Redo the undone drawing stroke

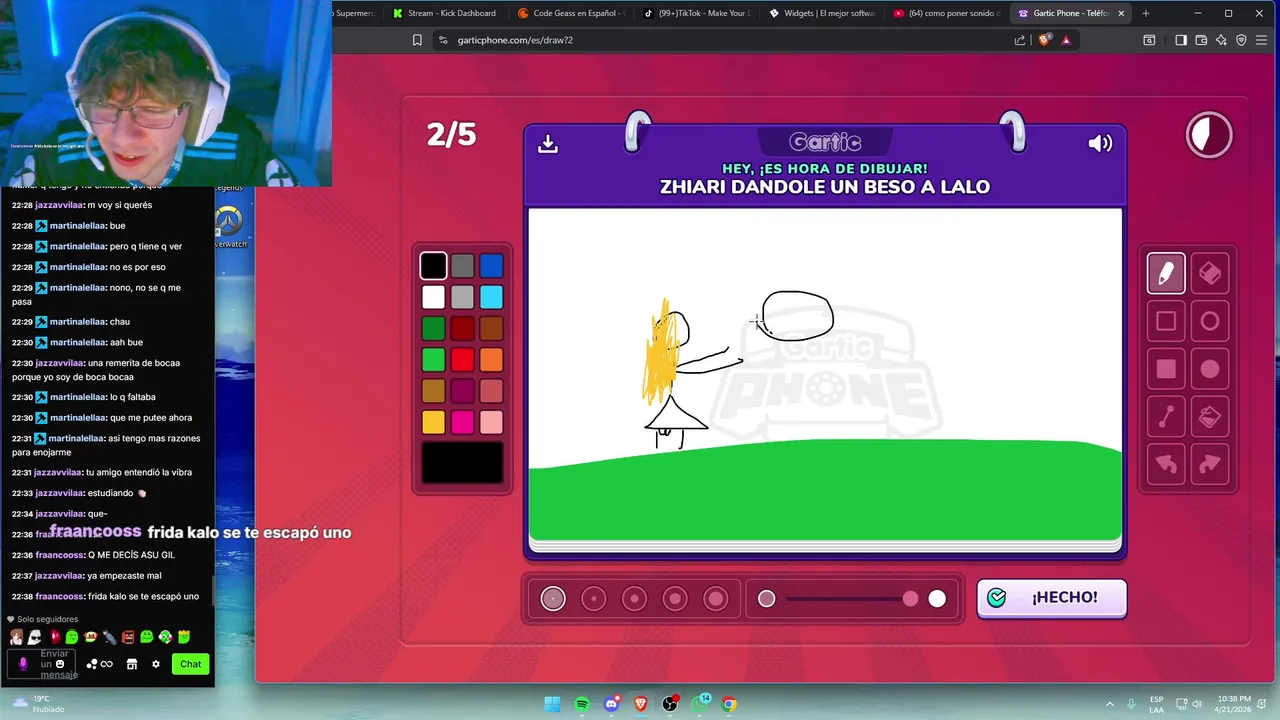click(x=1210, y=464)
